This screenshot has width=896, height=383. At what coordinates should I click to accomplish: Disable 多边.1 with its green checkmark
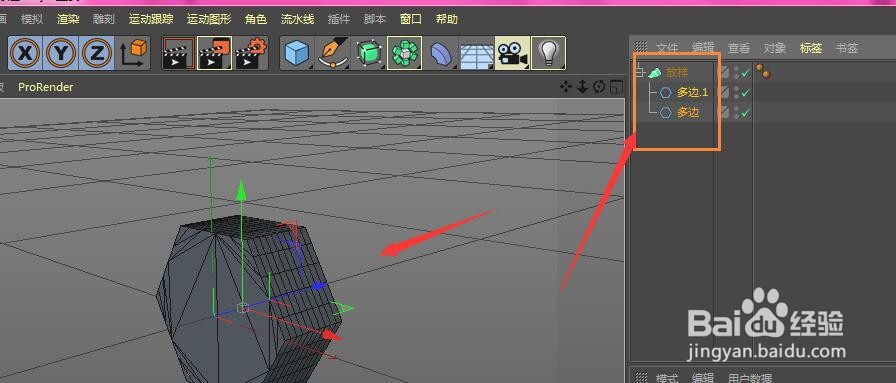(745, 93)
